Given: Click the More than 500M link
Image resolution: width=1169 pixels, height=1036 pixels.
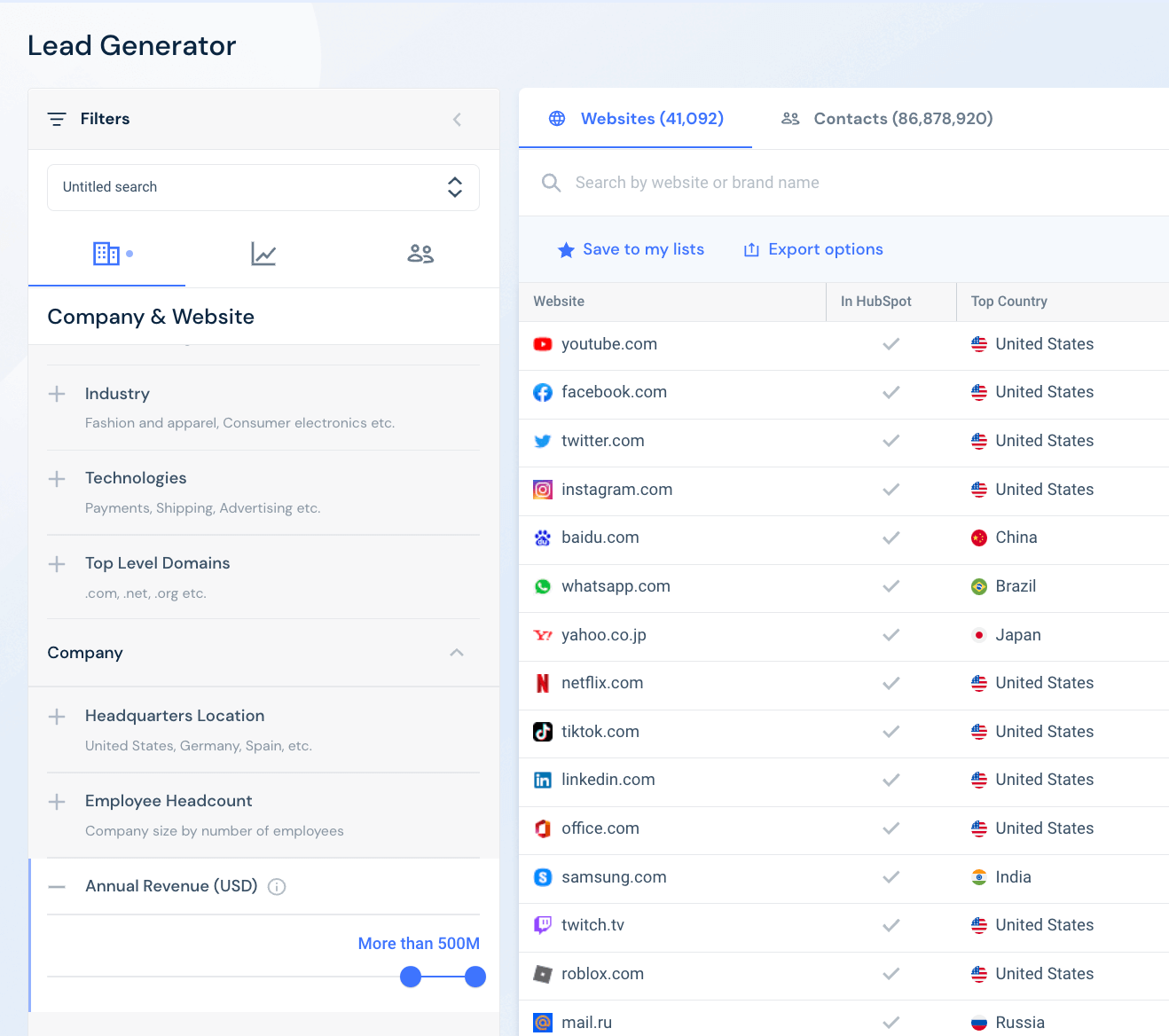Looking at the screenshot, I should tap(419, 943).
